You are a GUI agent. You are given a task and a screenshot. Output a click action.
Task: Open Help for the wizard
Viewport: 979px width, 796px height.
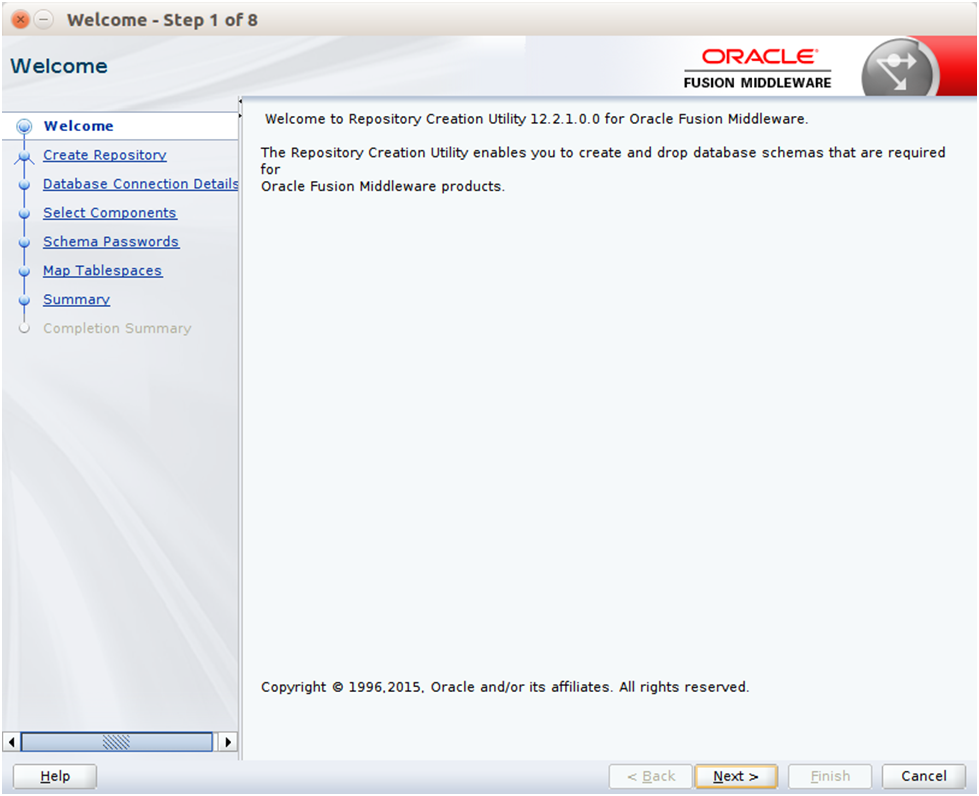point(55,776)
